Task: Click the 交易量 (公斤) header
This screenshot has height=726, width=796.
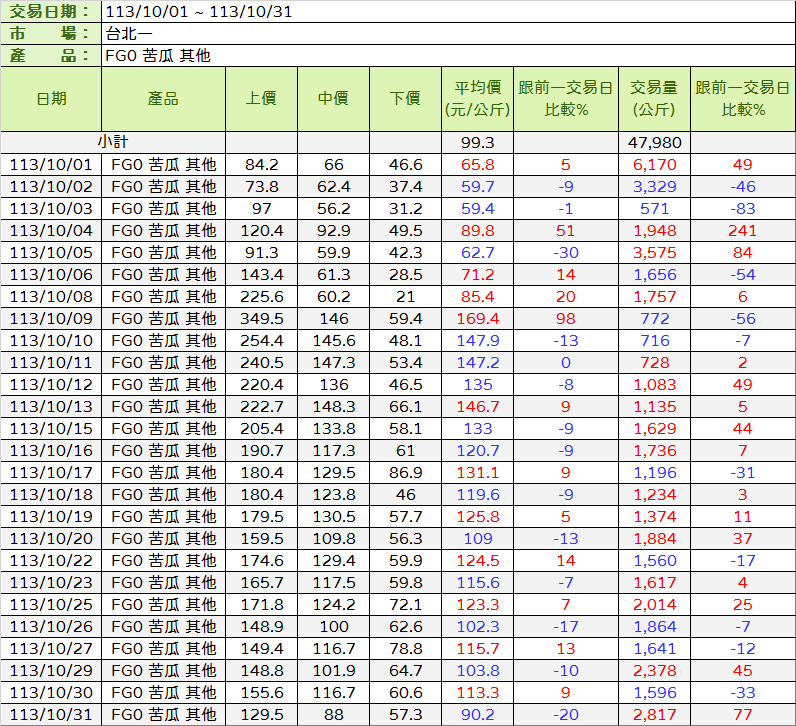Action: pos(653,98)
